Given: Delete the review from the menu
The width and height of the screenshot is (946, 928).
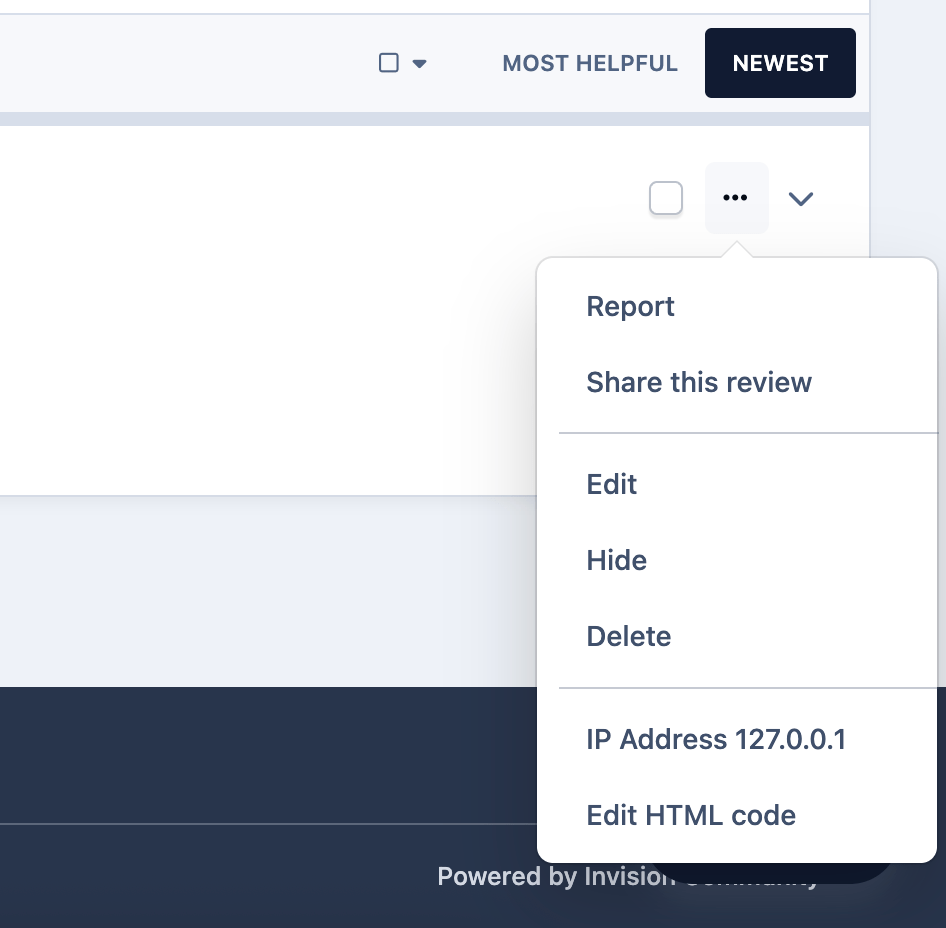Looking at the screenshot, I should coord(628,636).
